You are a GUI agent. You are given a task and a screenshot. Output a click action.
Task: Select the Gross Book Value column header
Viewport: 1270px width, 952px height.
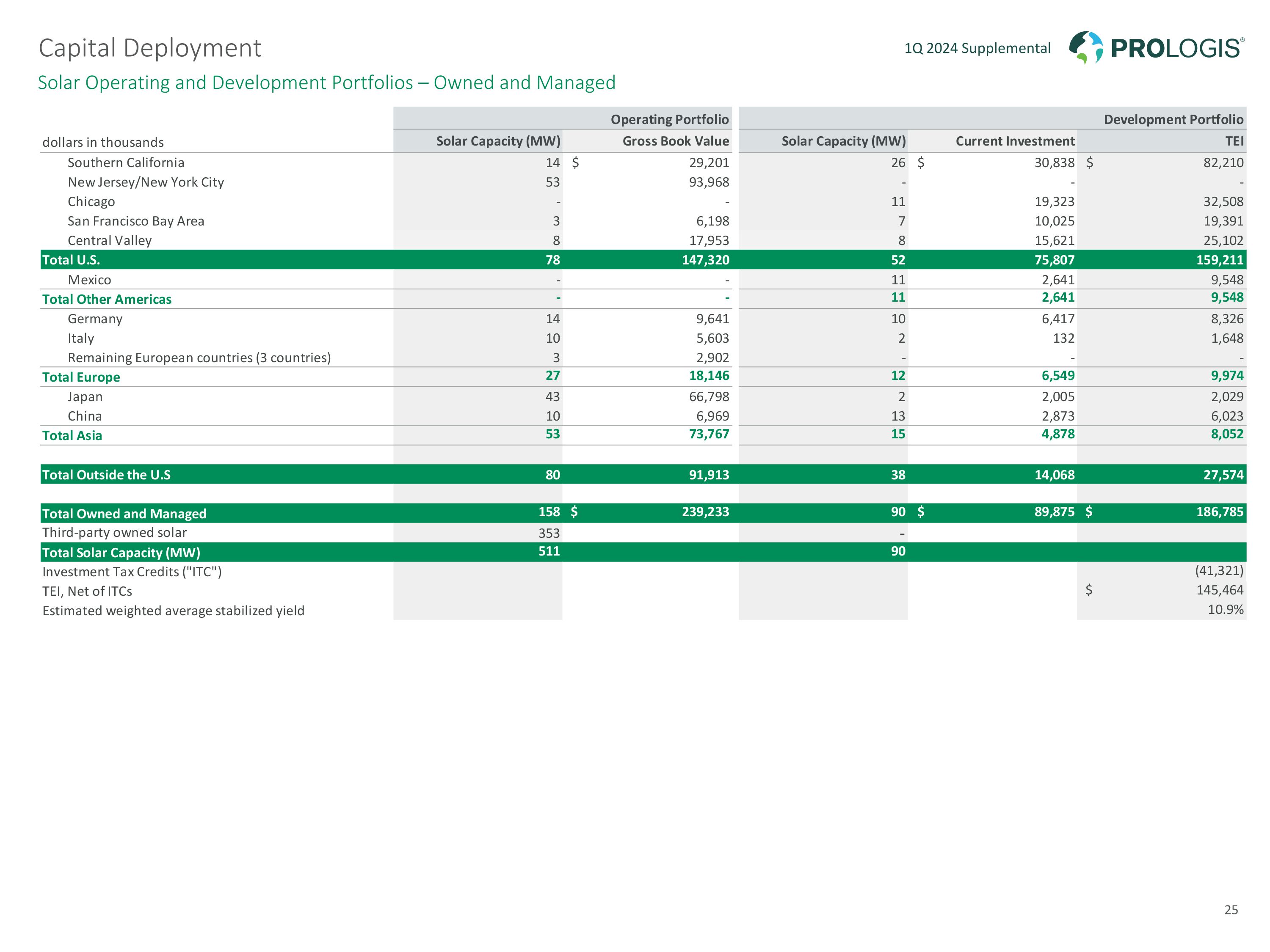[675, 141]
